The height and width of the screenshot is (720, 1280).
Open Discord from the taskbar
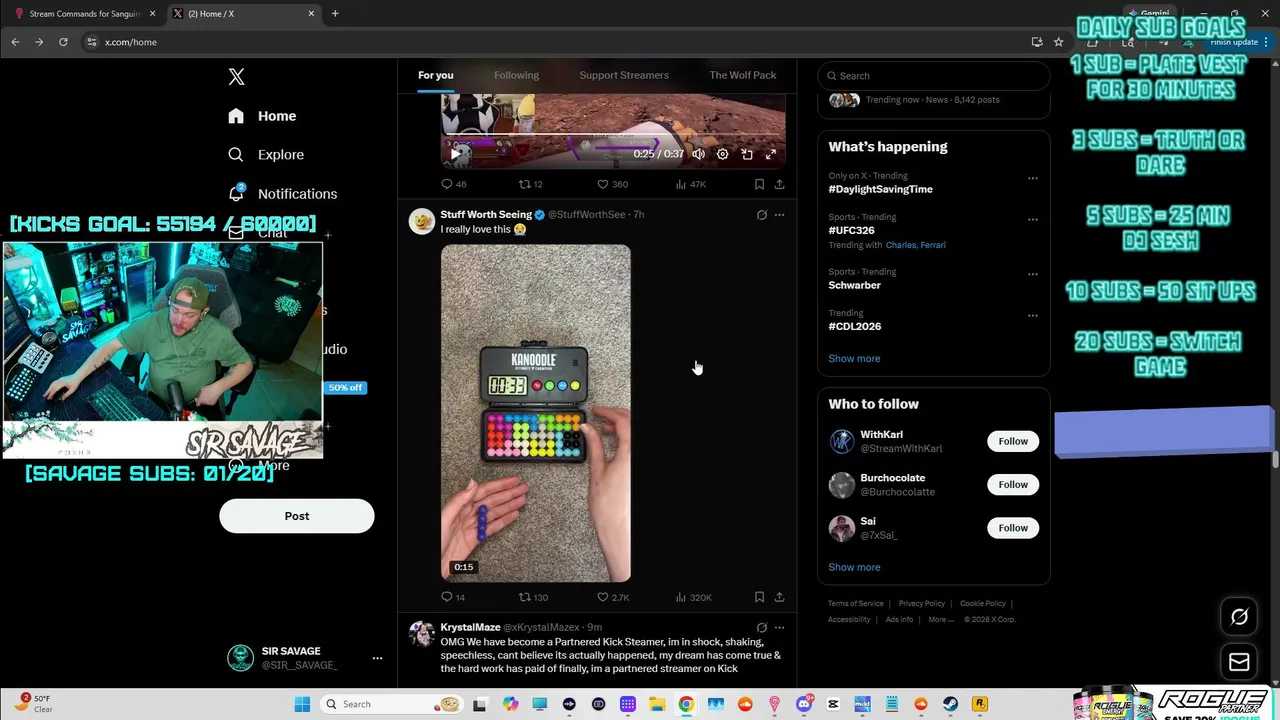click(x=804, y=704)
